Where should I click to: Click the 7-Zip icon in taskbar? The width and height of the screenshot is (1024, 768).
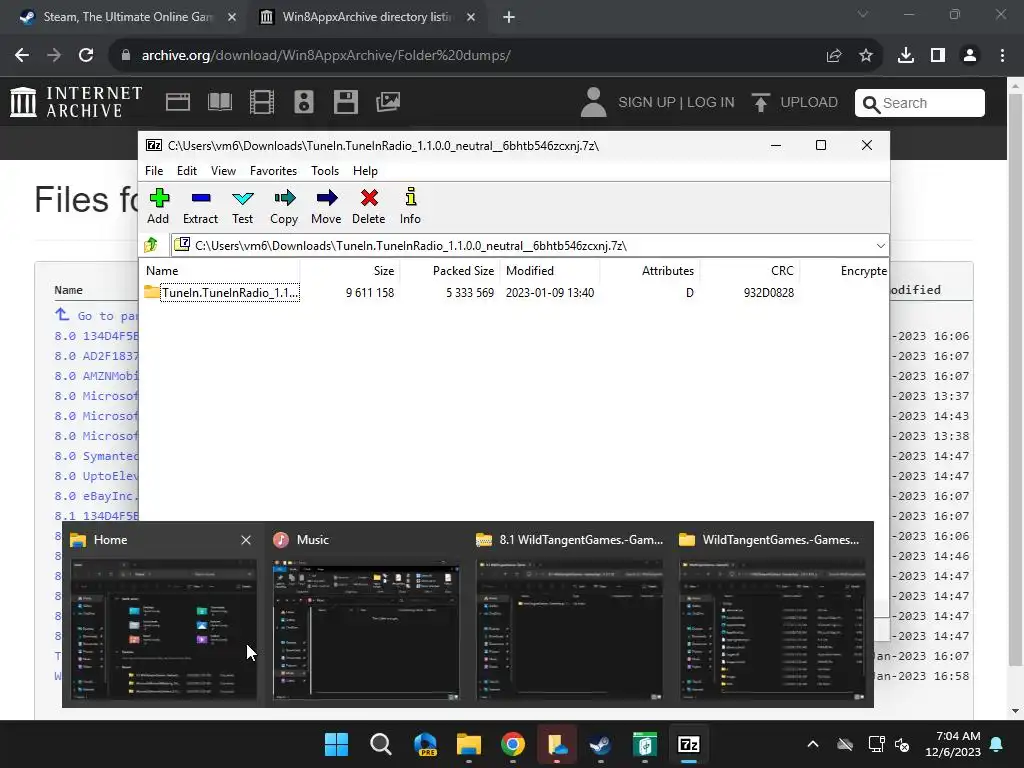tap(688, 744)
